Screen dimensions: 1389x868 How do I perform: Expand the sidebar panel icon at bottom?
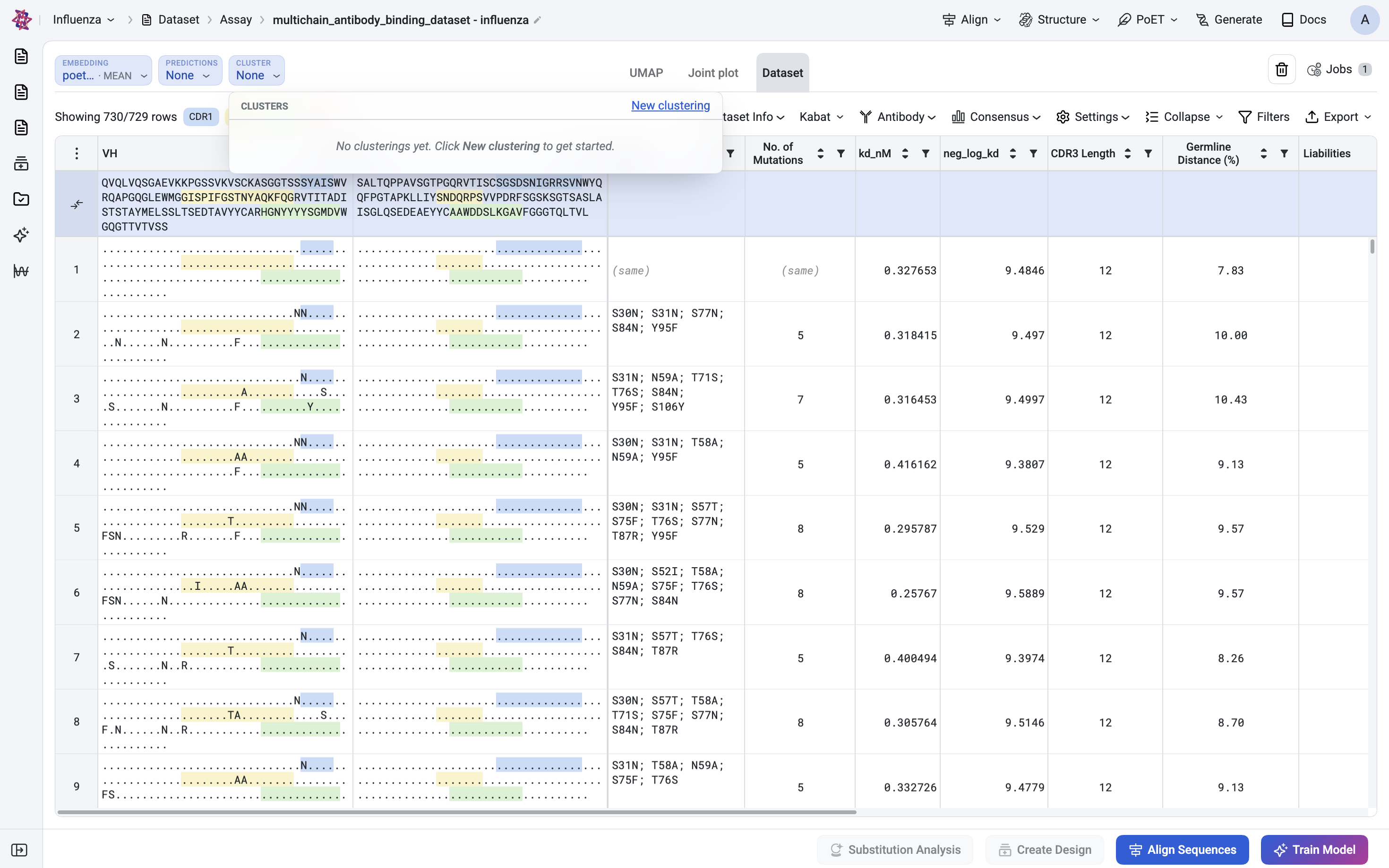(19, 850)
